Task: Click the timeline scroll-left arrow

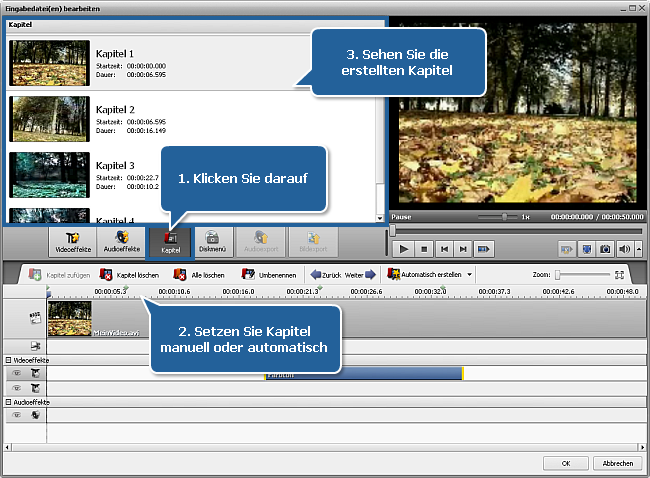Action: tap(7, 447)
